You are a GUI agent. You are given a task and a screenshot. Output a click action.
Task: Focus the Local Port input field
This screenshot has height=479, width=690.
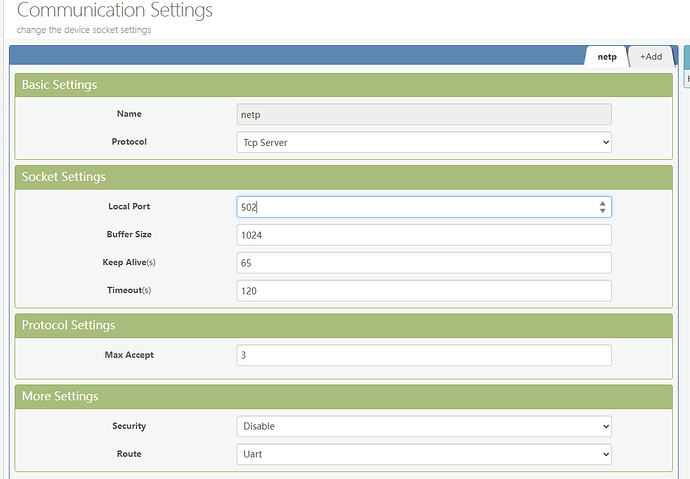[x=415, y=207]
